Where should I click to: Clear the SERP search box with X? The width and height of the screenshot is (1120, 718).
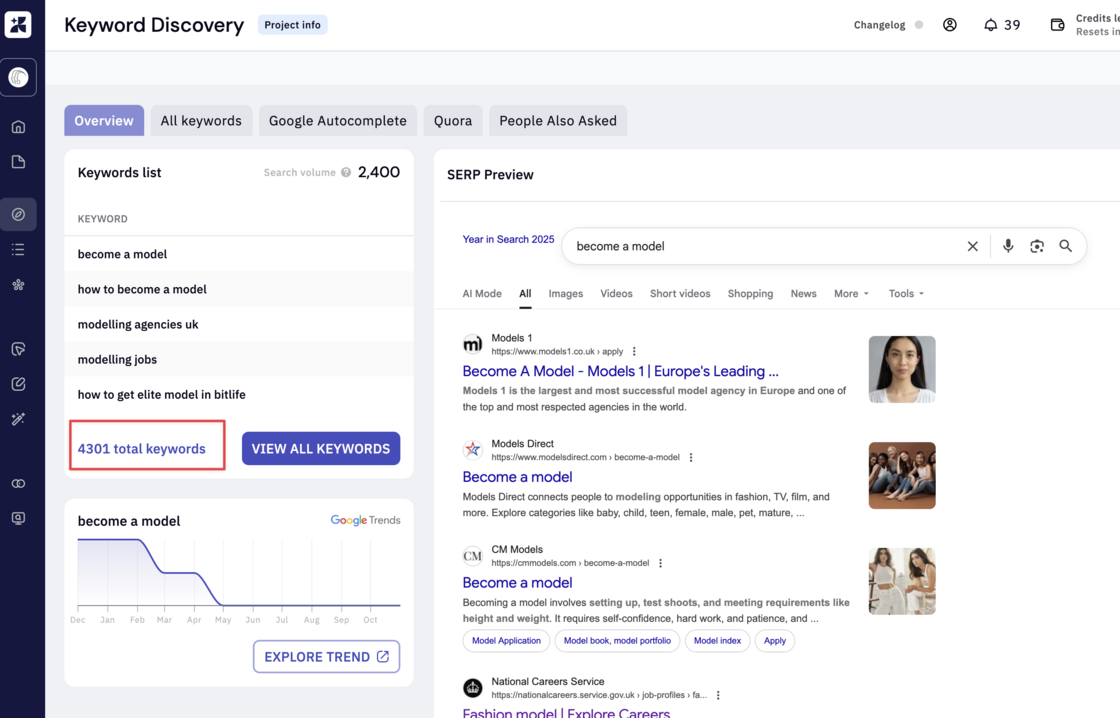(972, 246)
